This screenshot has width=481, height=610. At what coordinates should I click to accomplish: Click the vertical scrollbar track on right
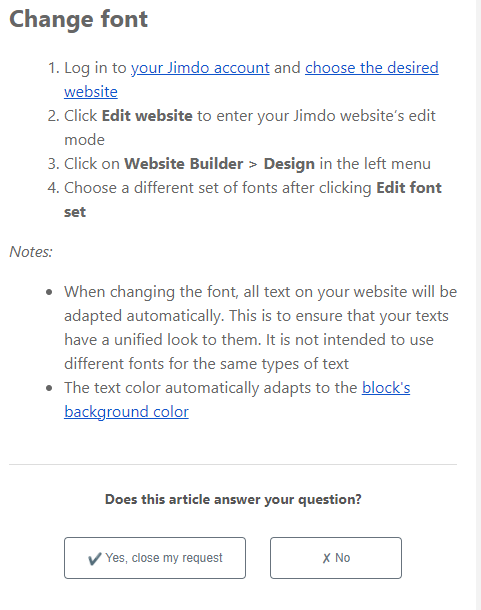click(x=478, y=305)
